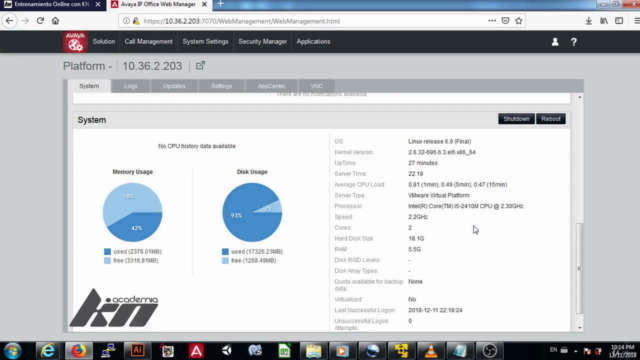The height and width of the screenshot is (360, 640).
Task: Open the Windows Start menu
Action: click(x=13, y=351)
